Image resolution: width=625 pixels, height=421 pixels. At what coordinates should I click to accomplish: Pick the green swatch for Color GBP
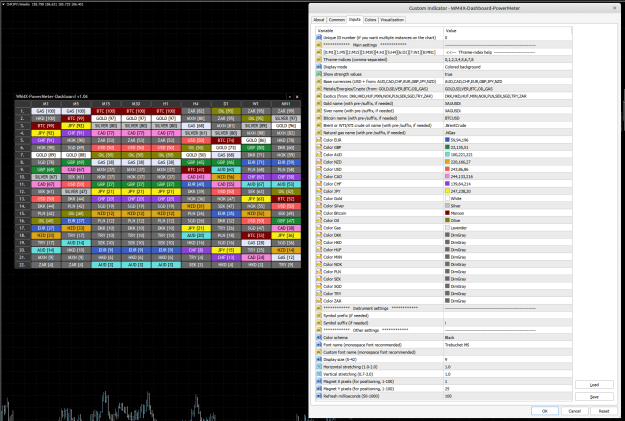click(447, 147)
